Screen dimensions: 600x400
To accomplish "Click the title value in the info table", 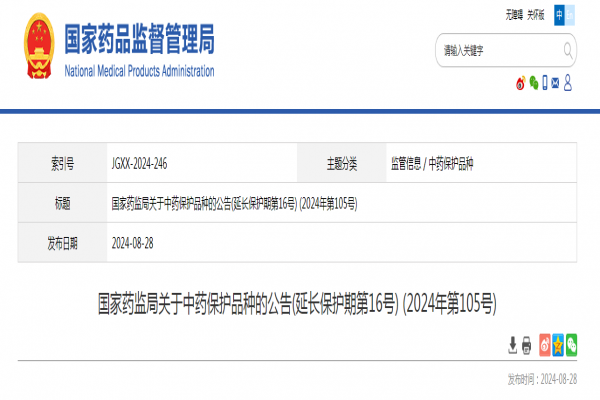I will point(234,203).
